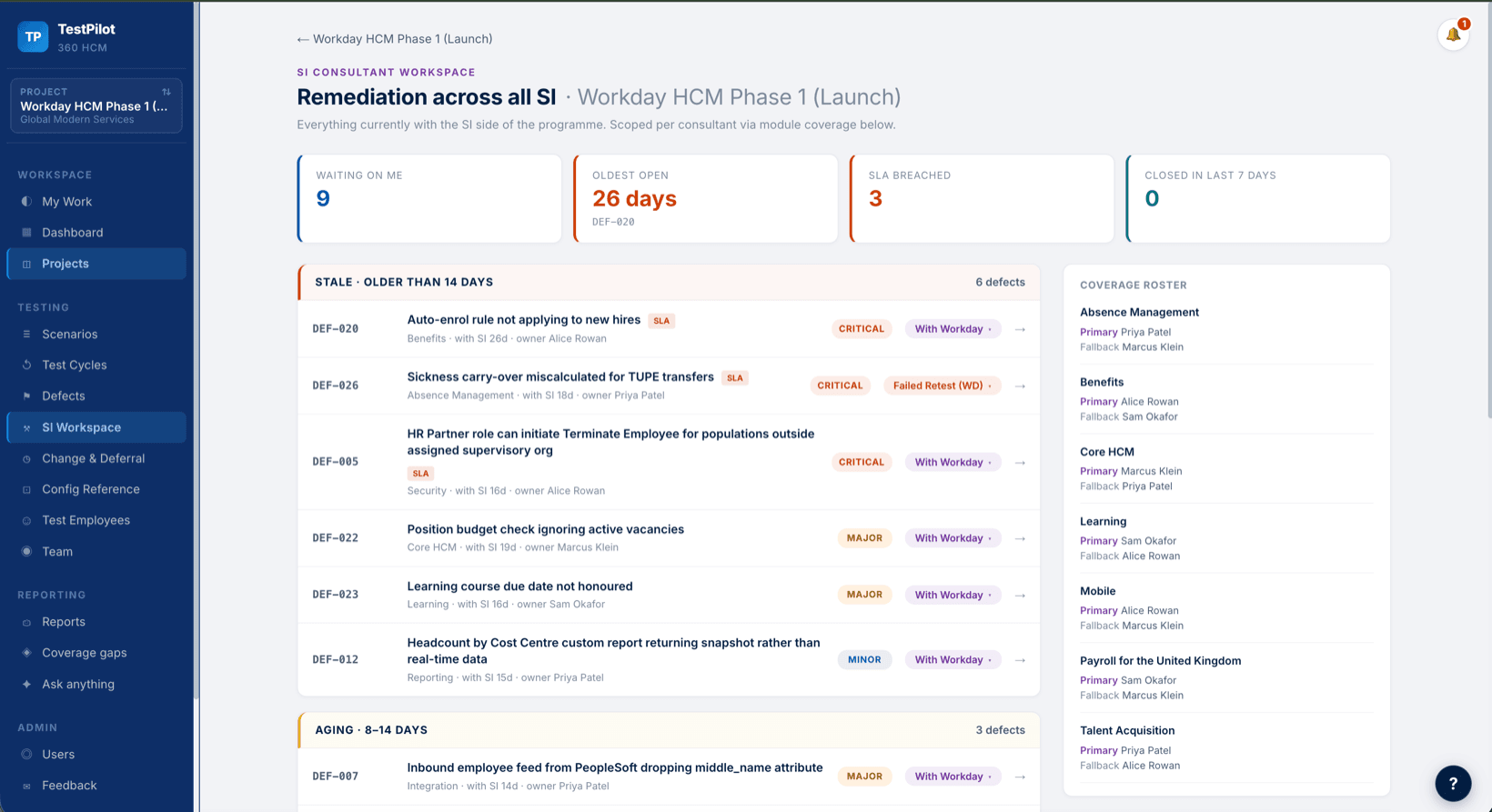Click the Projects sidebar icon
1492x812 pixels.
(26, 264)
